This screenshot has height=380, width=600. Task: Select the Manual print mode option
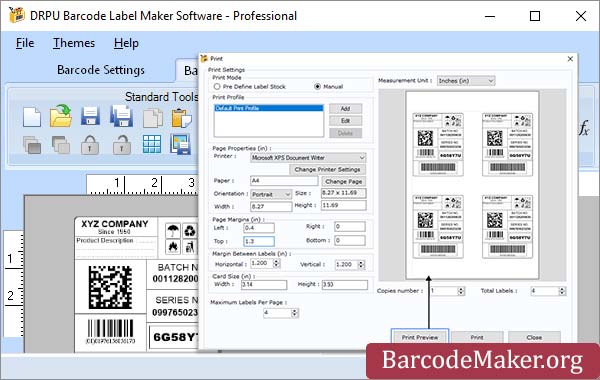317,86
